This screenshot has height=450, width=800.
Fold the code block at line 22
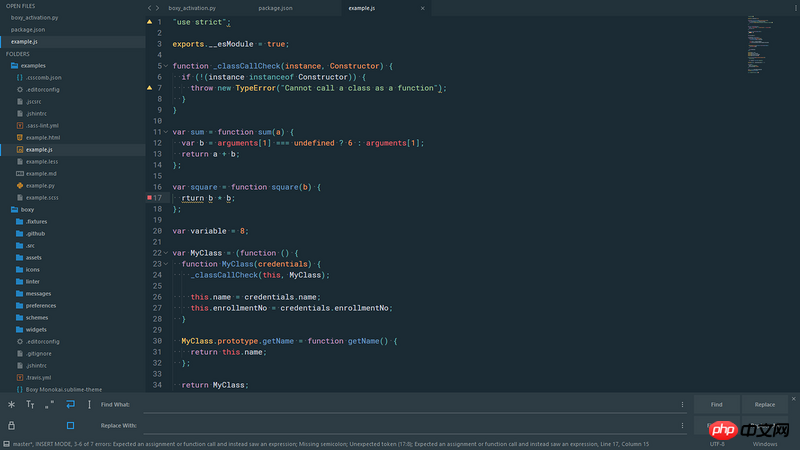(165, 253)
